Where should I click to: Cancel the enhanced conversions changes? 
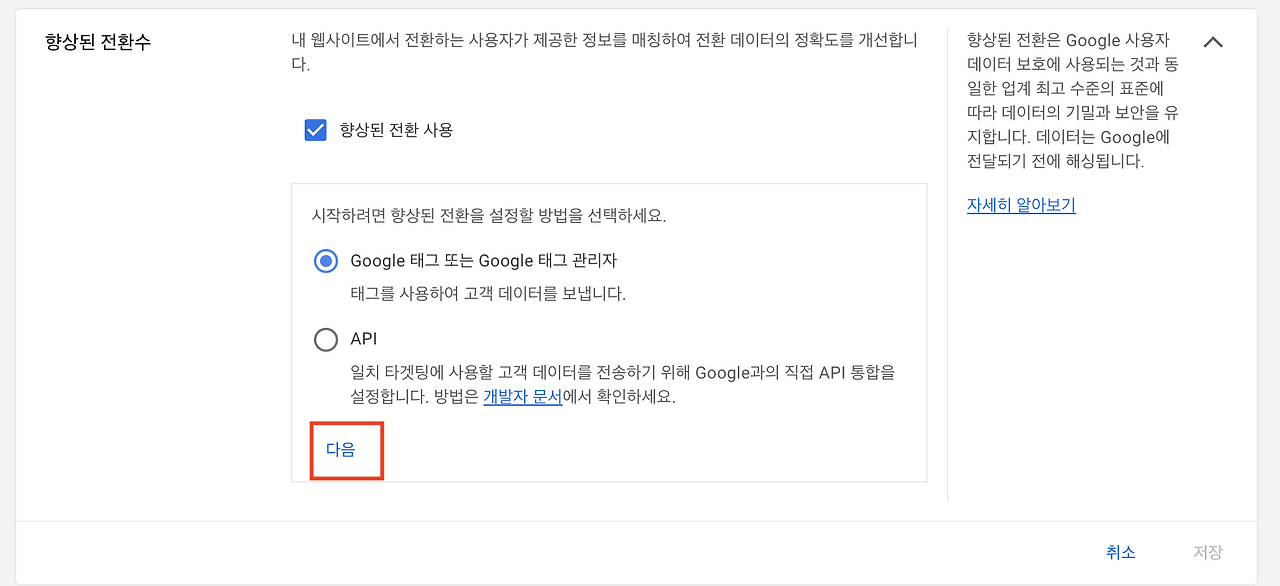[x=1121, y=551]
